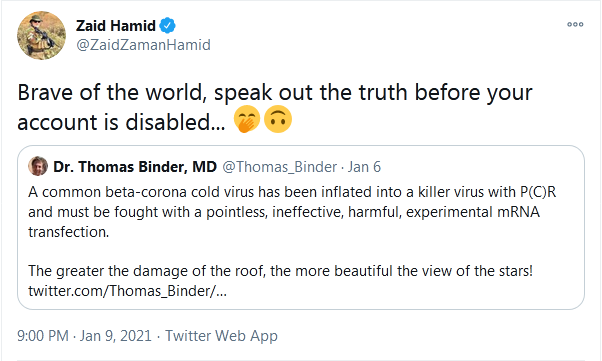Click the Twitter Web App source label
602x361 pixels.
(x=221, y=336)
